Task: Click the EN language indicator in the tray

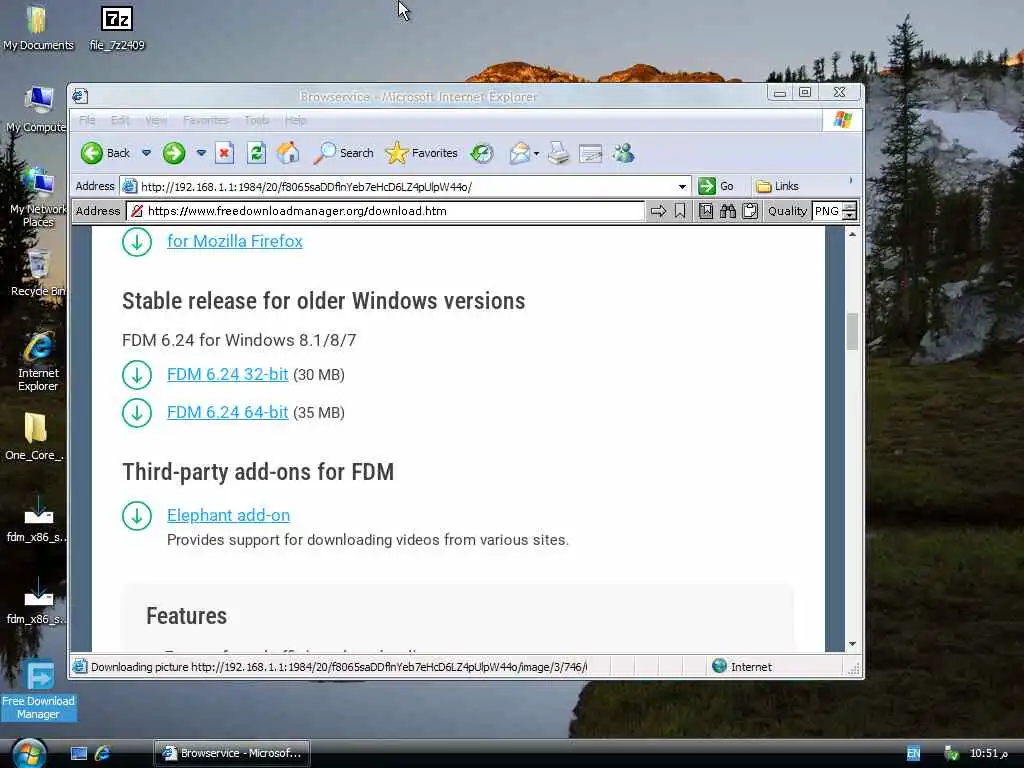Action: [913, 754]
